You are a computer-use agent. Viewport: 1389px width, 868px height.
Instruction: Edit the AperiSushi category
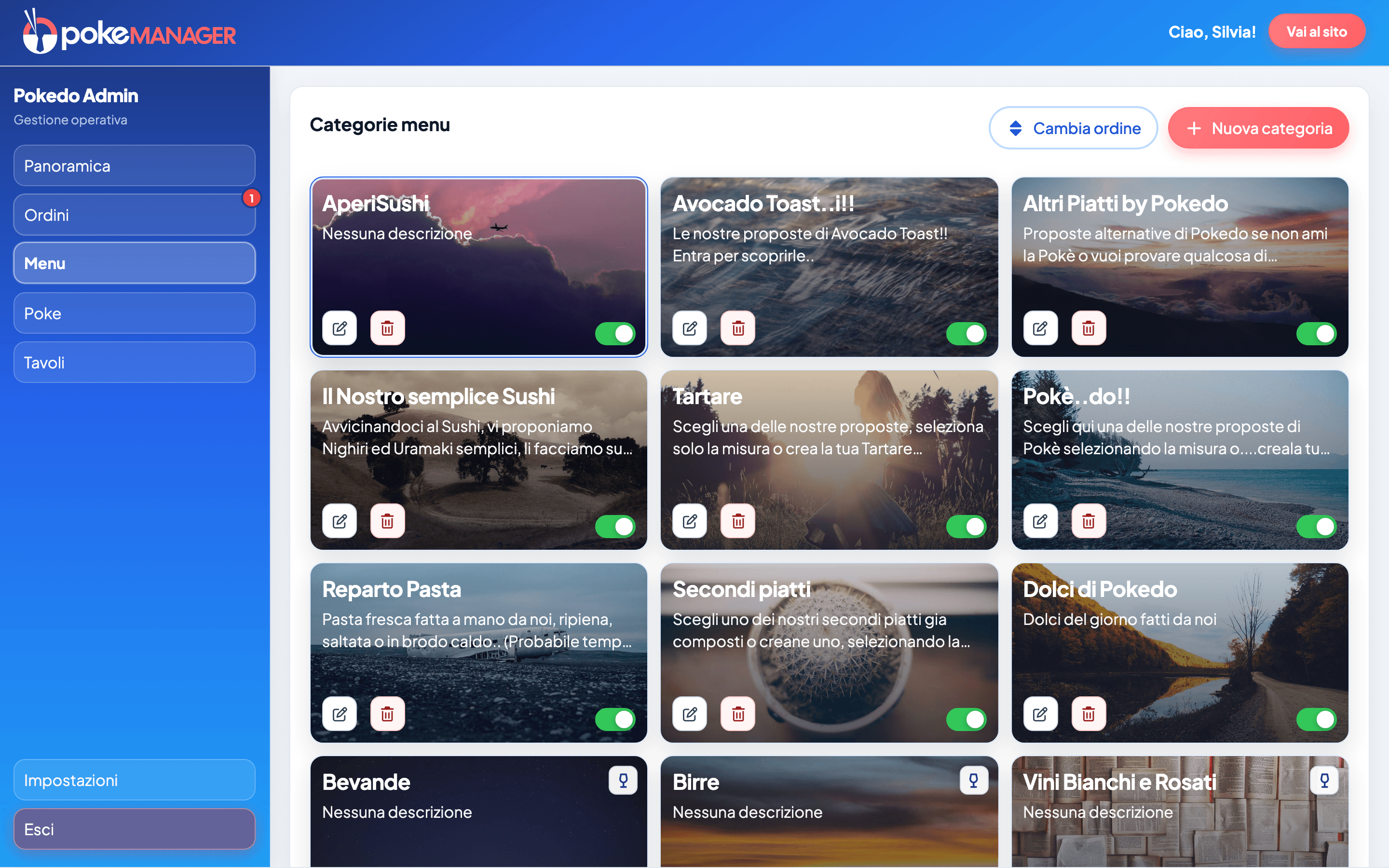tap(339, 328)
